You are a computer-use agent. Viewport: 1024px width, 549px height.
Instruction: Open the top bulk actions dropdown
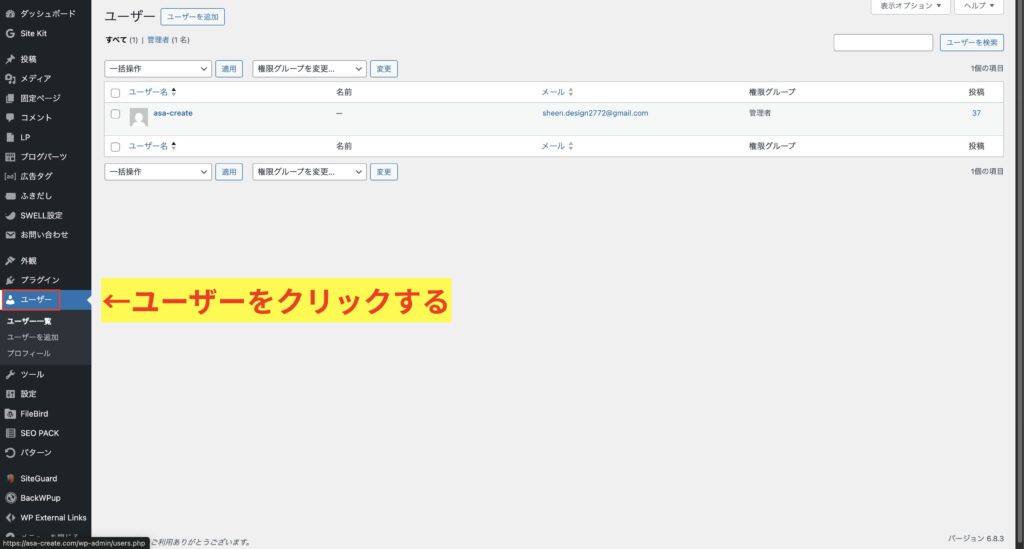[x=158, y=69]
